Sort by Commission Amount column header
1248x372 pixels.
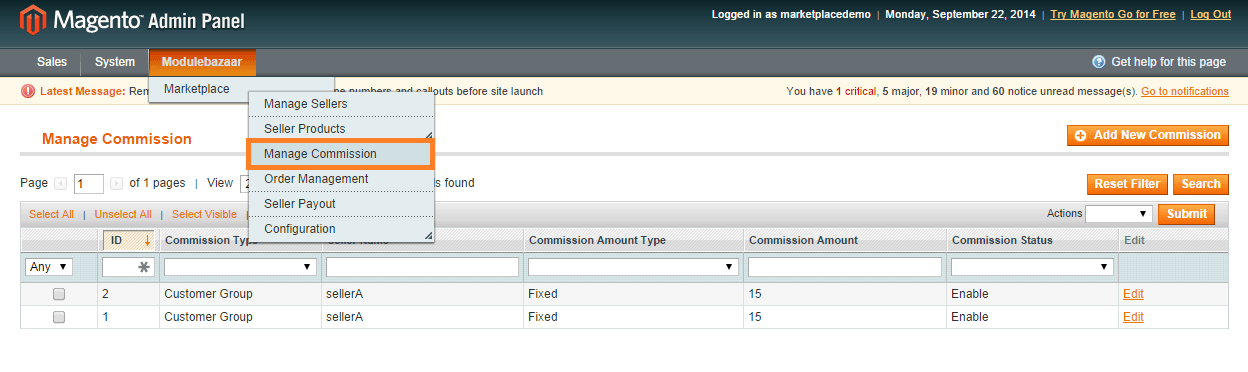[x=803, y=240]
